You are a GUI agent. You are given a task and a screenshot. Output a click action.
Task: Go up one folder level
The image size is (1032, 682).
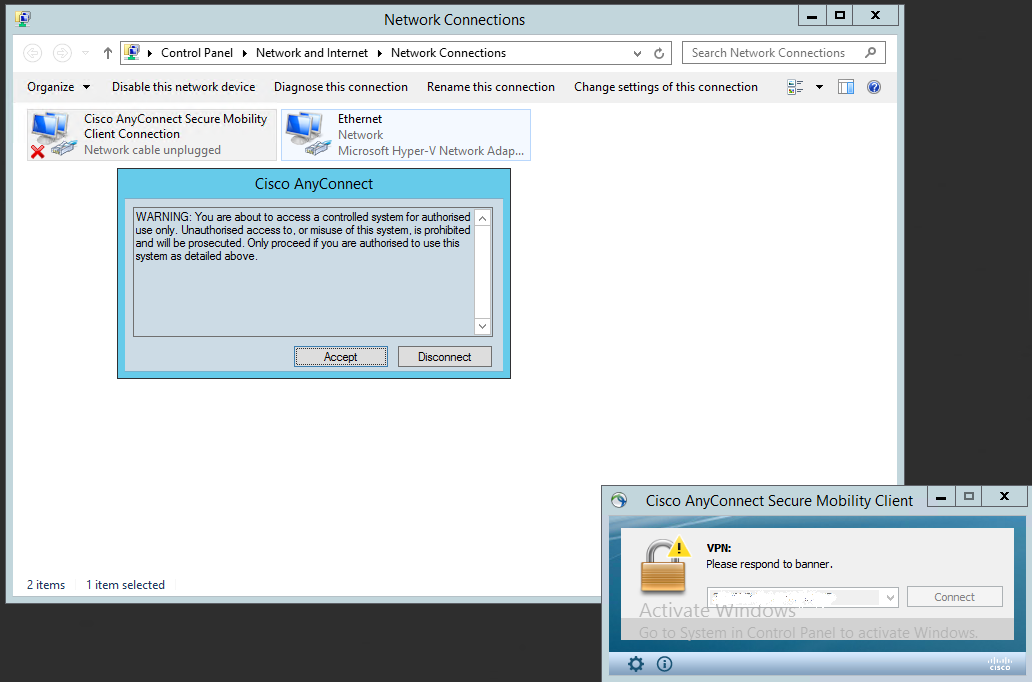click(108, 53)
